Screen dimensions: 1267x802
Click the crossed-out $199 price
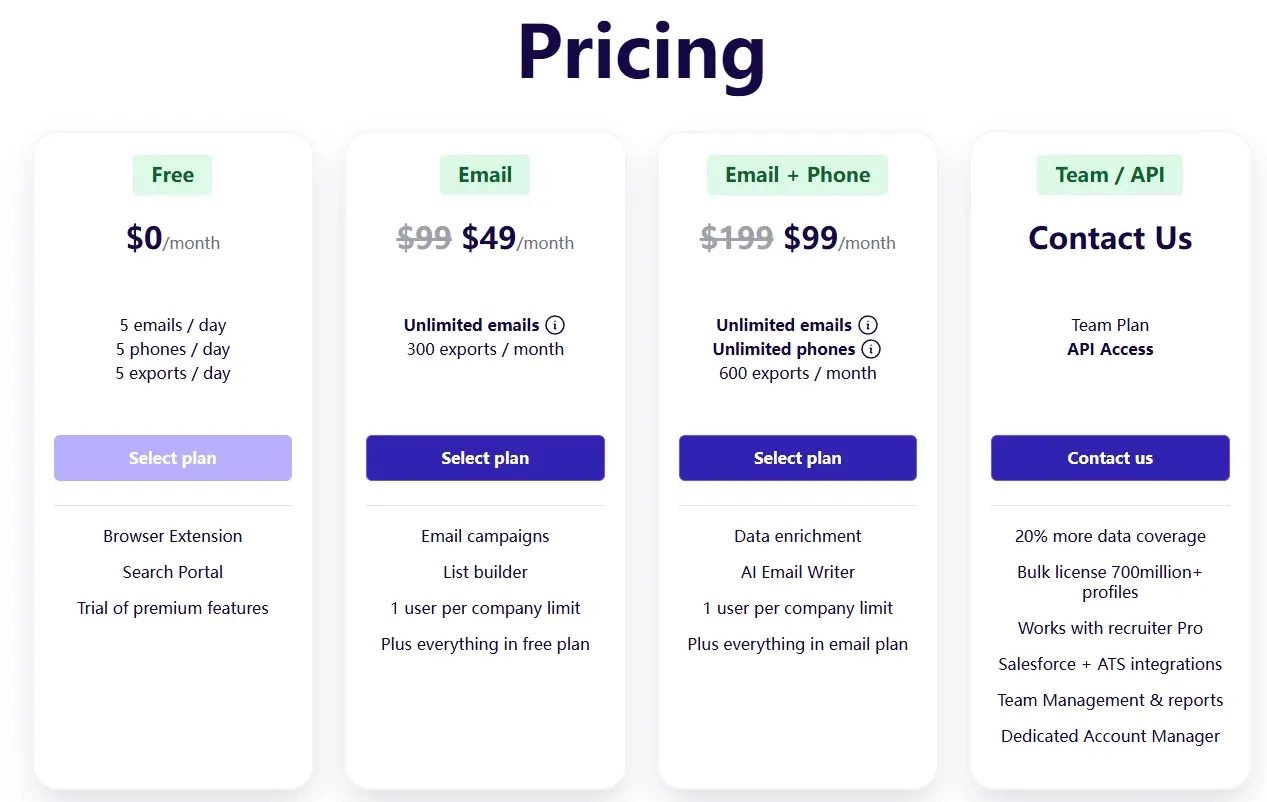[737, 238]
